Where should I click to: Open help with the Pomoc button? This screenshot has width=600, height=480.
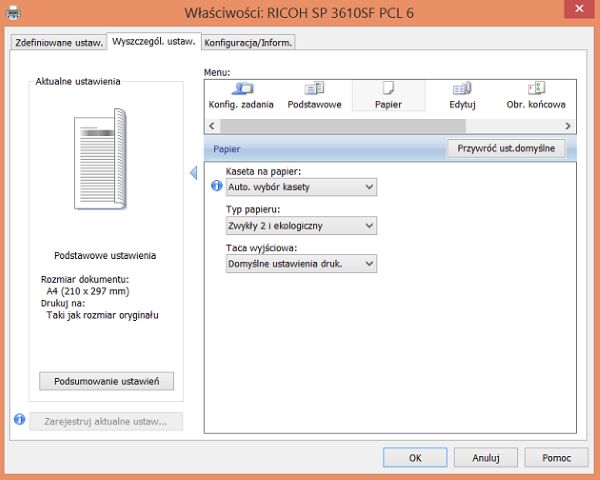556,458
